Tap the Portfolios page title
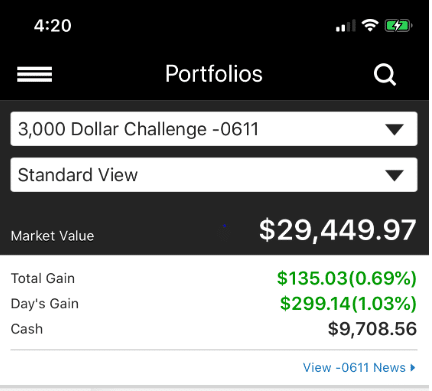 pos(214,74)
